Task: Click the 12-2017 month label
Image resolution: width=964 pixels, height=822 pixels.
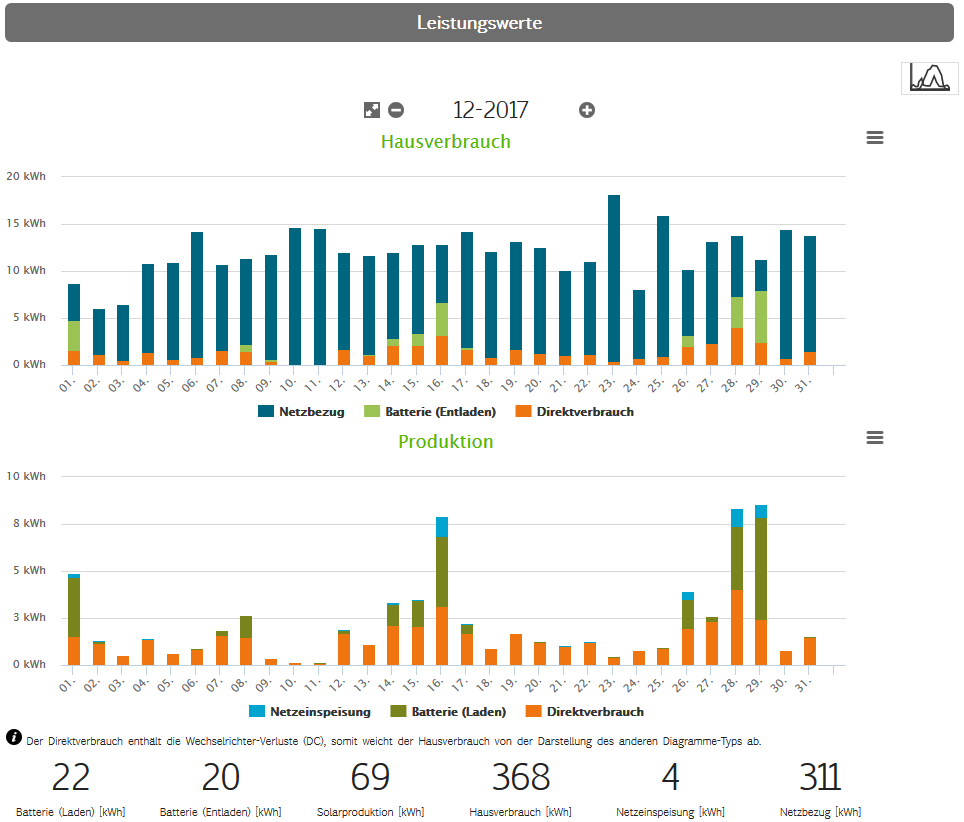Action: coord(490,110)
